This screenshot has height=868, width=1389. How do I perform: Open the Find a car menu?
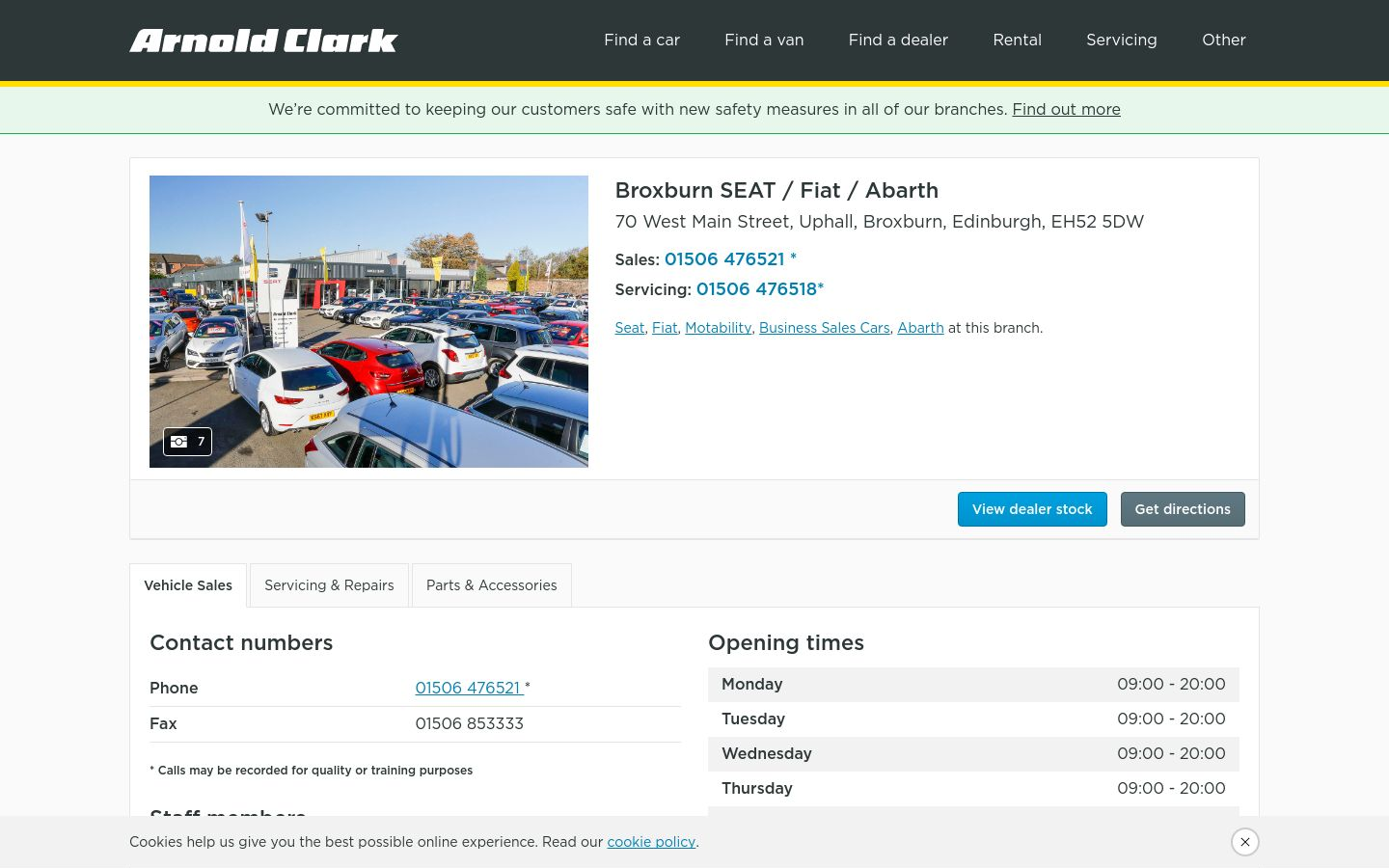[641, 40]
